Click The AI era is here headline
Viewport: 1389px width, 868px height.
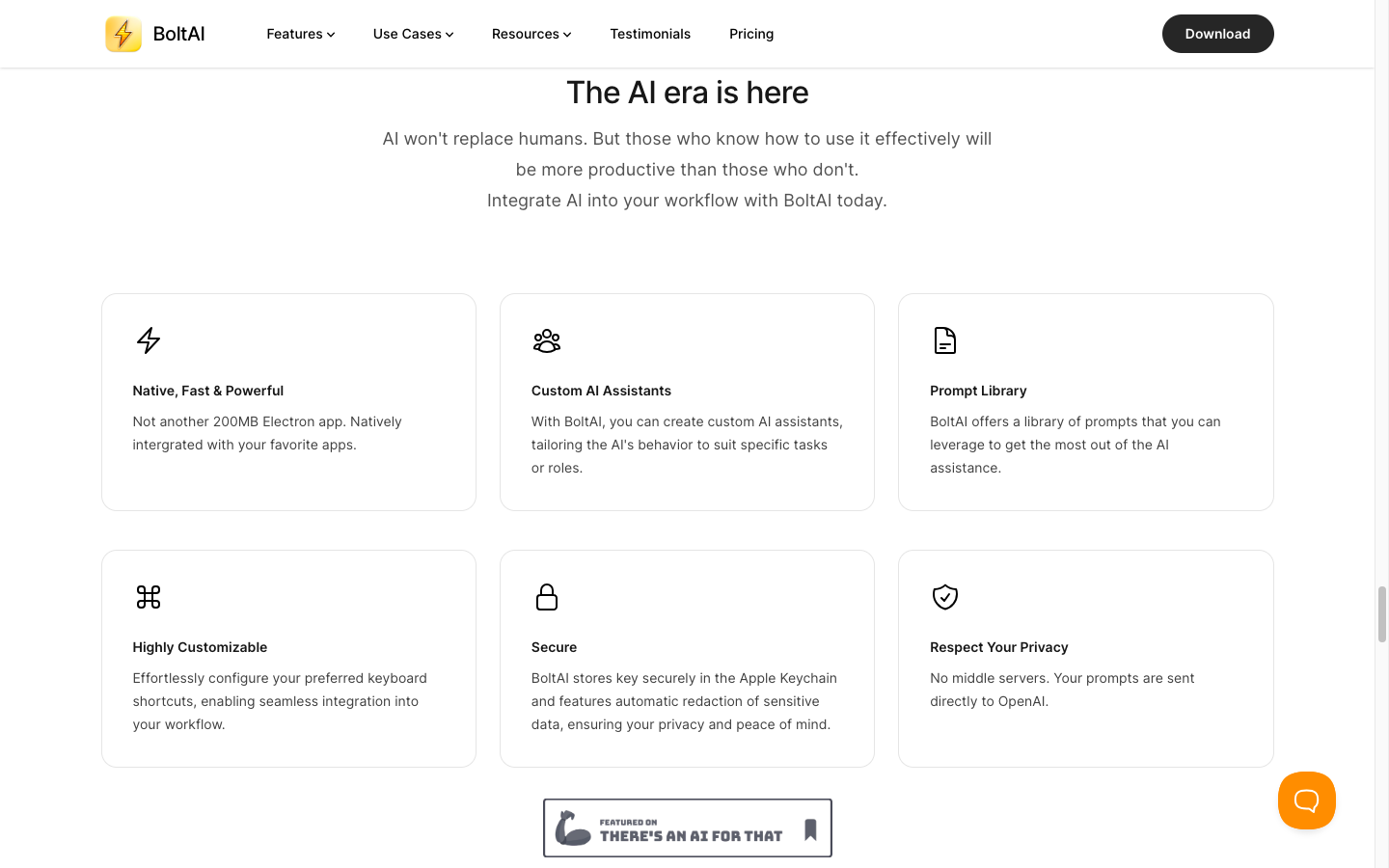click(688, 93)
